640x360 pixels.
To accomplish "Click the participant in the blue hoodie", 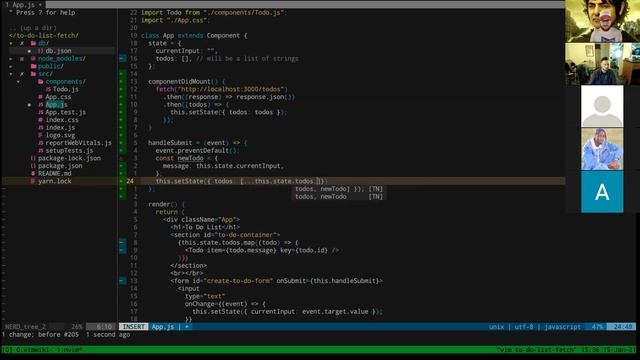I will 602,149.
